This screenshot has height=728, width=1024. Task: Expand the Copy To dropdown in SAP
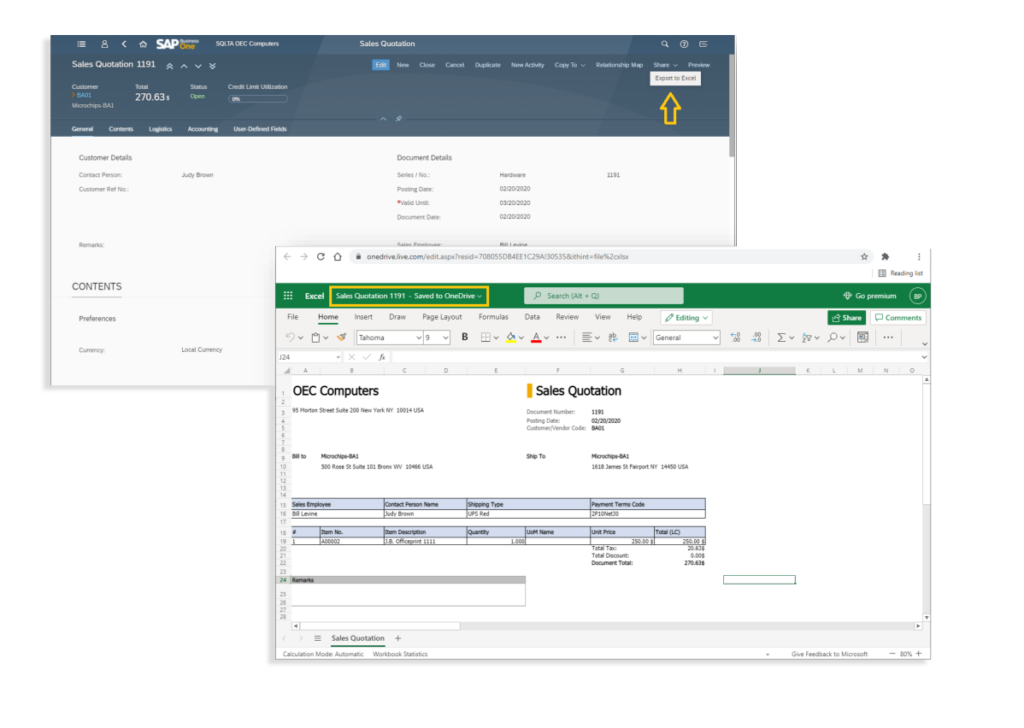(x=566, y=65)
